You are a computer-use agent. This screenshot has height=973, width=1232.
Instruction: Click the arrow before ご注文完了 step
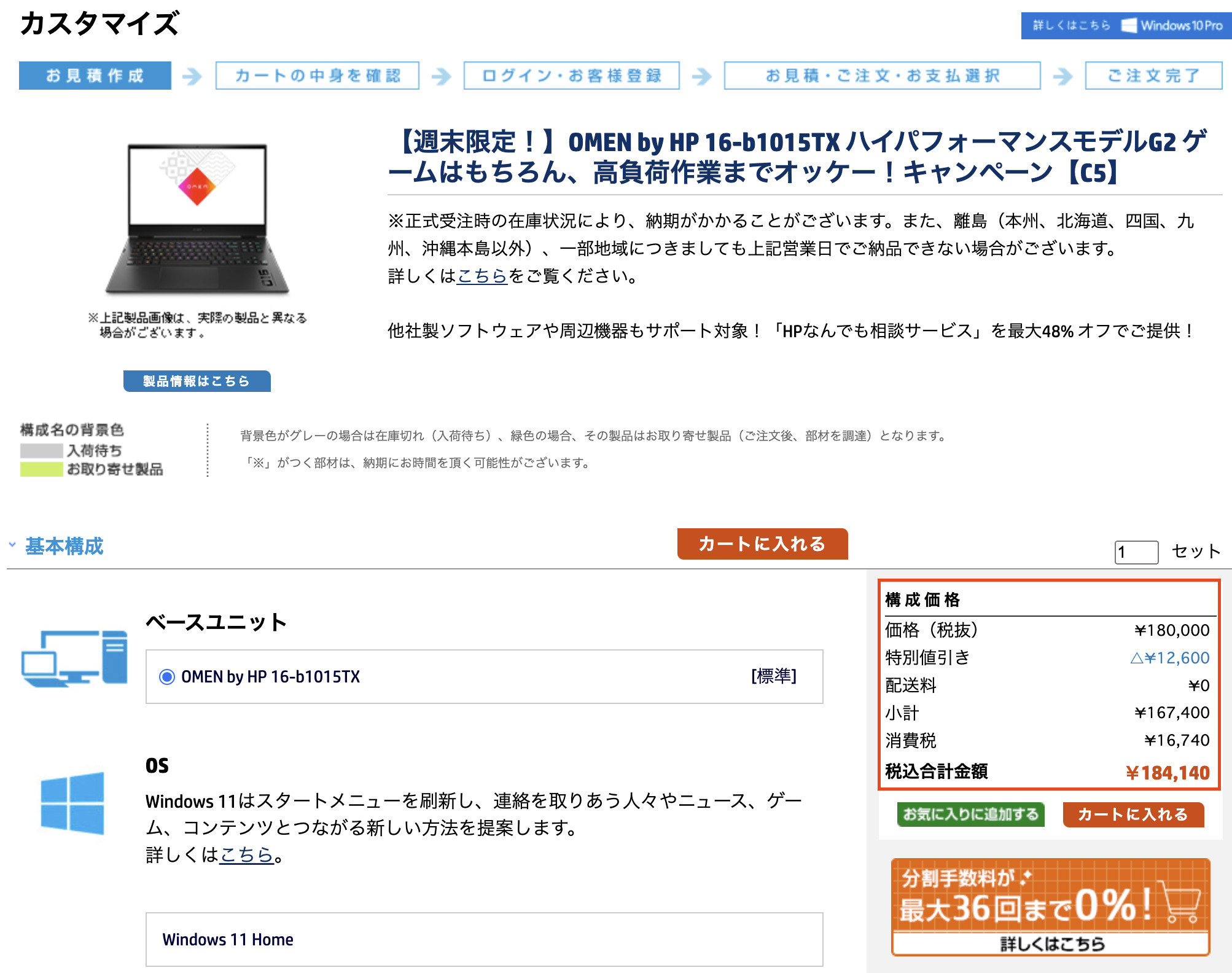coord(1062,76)
